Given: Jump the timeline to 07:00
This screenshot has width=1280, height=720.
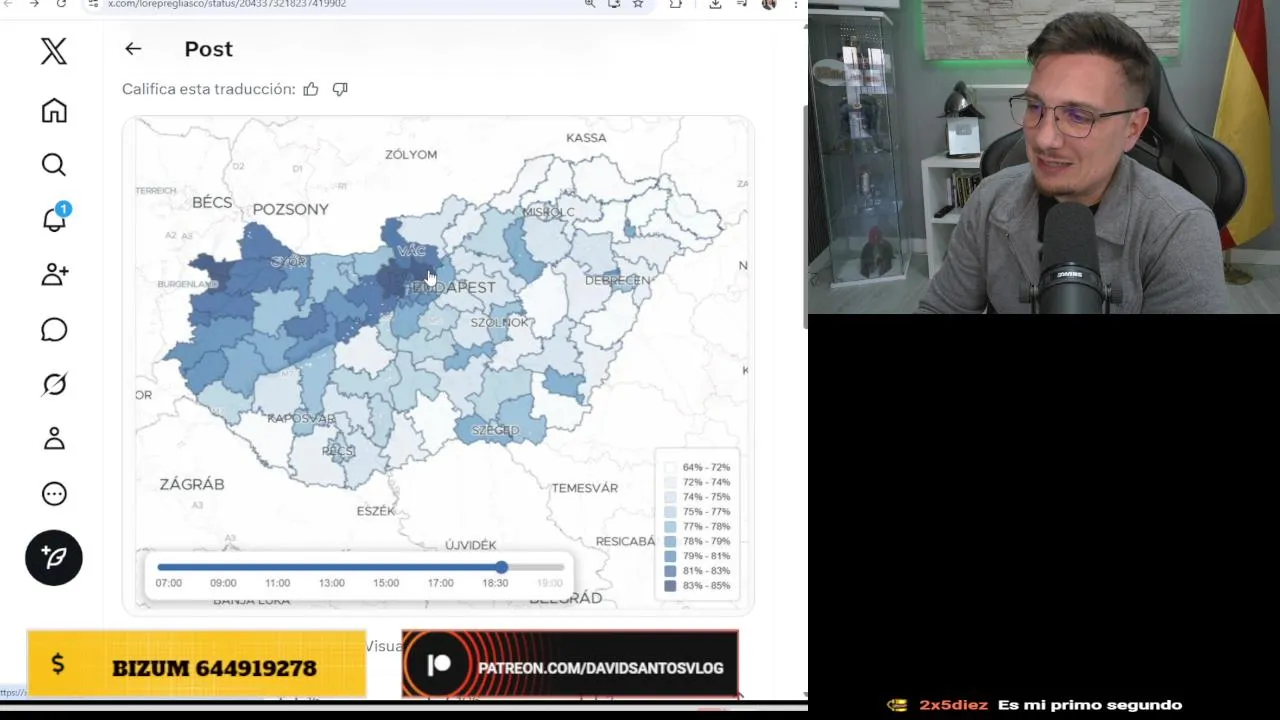Looking at the screenshot, I should pyautogui.click(x=168, y=583).
